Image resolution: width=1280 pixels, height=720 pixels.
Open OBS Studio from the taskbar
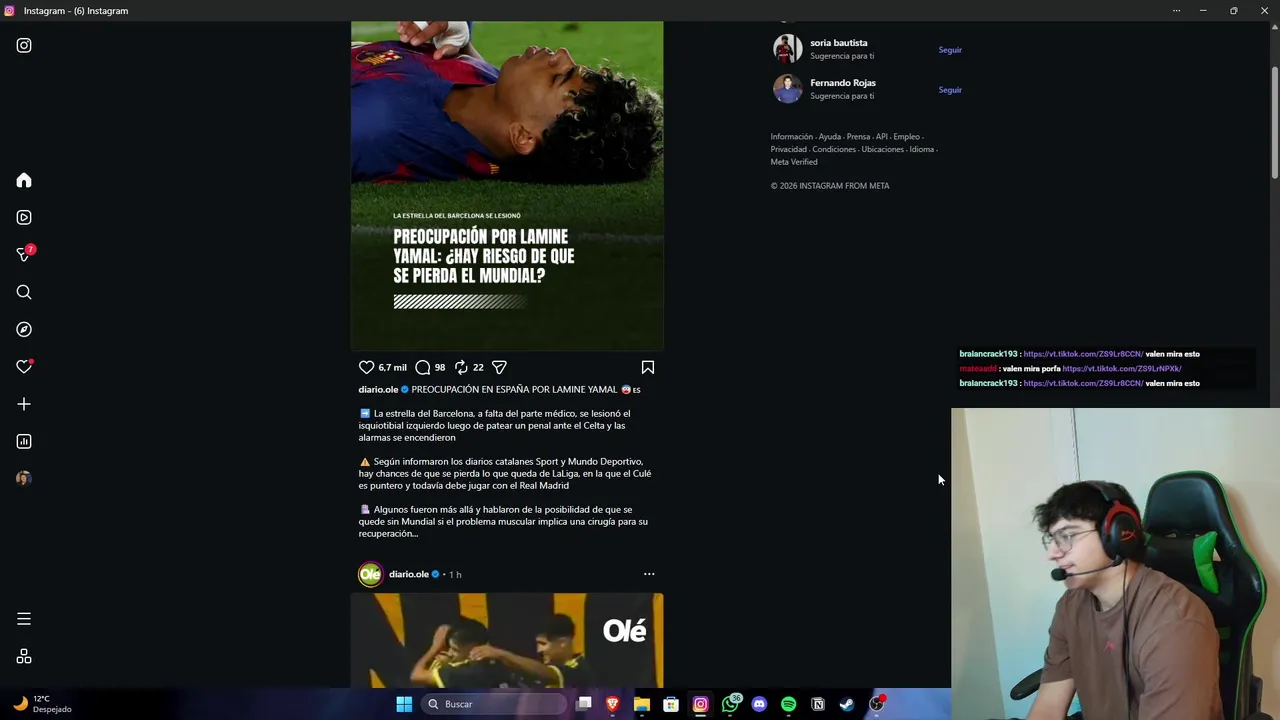click(x=877, y=704)
